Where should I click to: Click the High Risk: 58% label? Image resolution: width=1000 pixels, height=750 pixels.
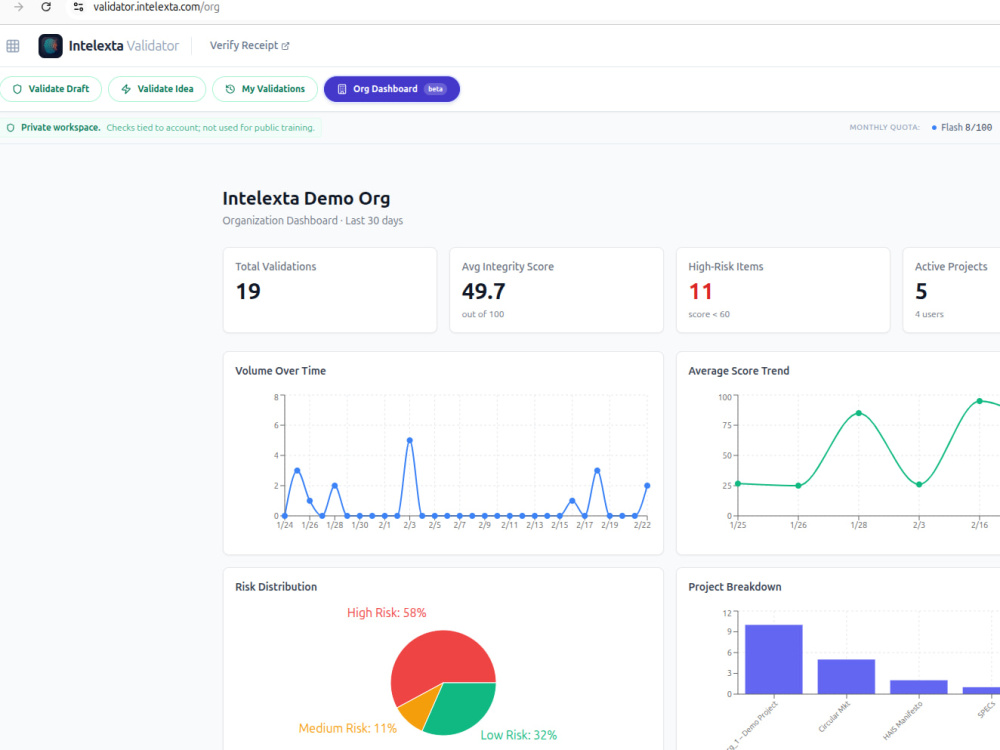386,613
